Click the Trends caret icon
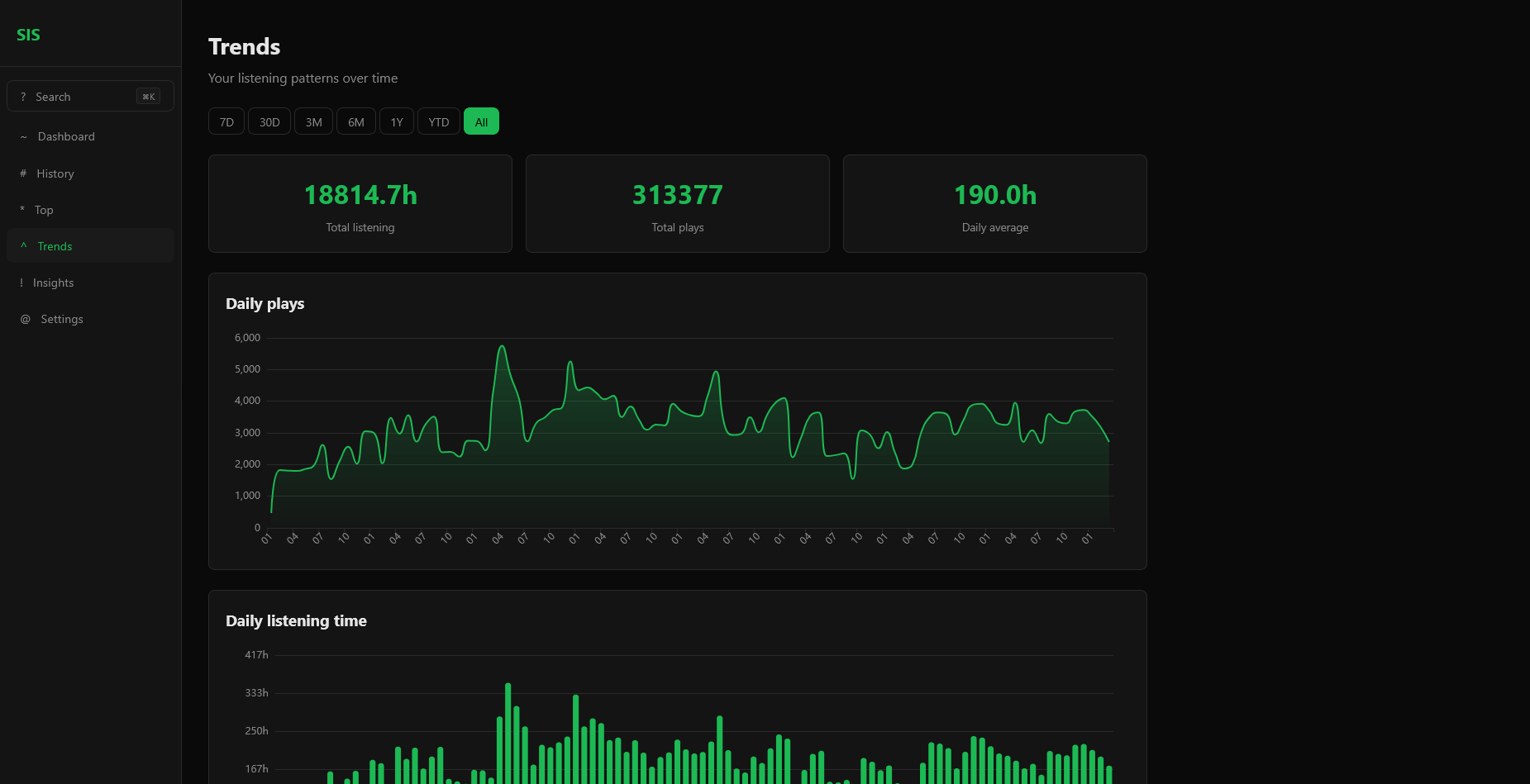This screenshot has height=784, width=1530. tap(24, 246)
